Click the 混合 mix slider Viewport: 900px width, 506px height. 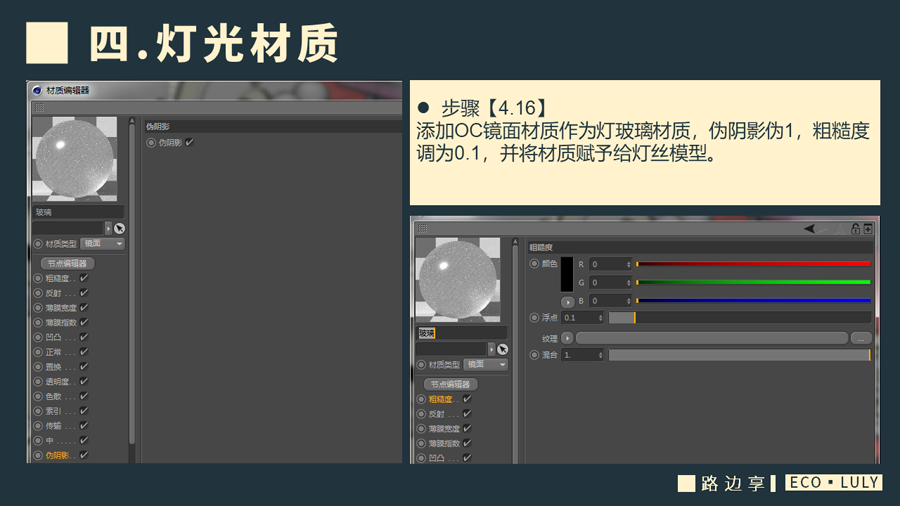click(740, 355)
